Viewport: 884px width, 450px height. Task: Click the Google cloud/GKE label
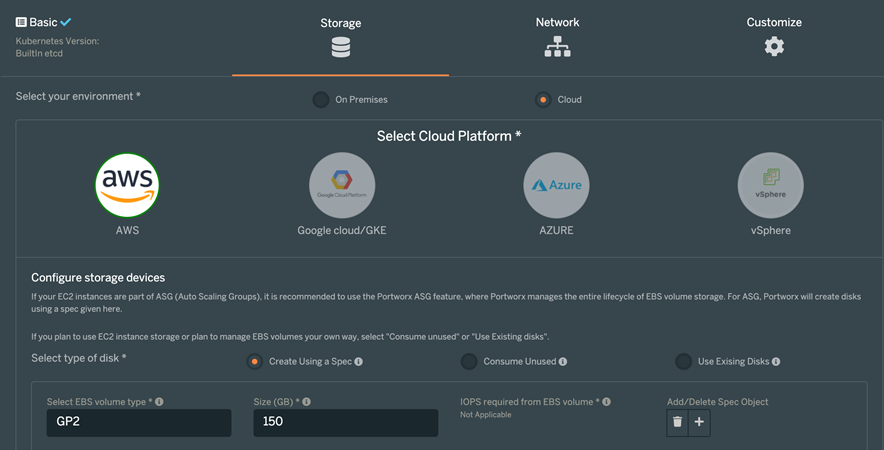coord(342,230)
